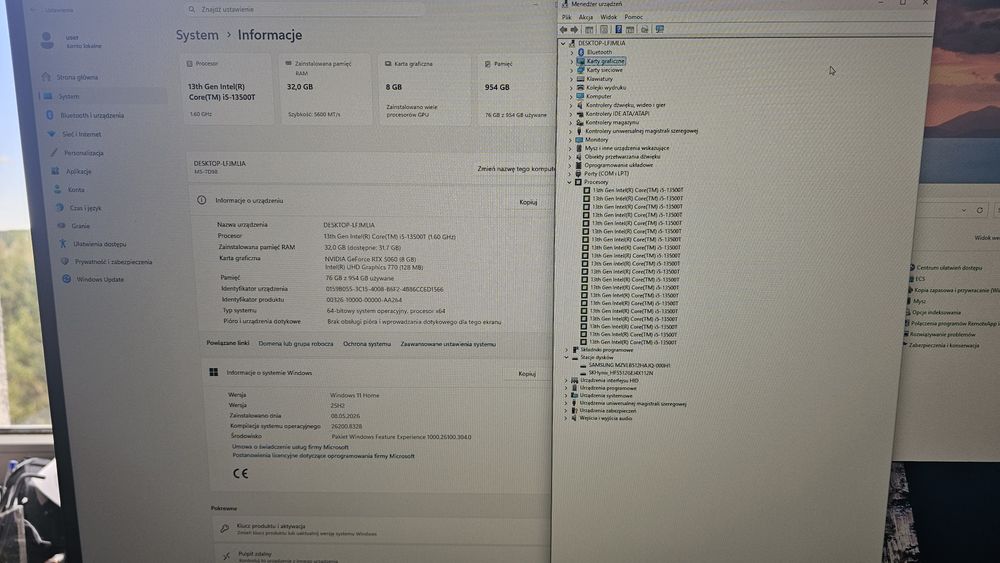Click Kopiuj next to Informacje o systemie Windows

coord(527,374)
